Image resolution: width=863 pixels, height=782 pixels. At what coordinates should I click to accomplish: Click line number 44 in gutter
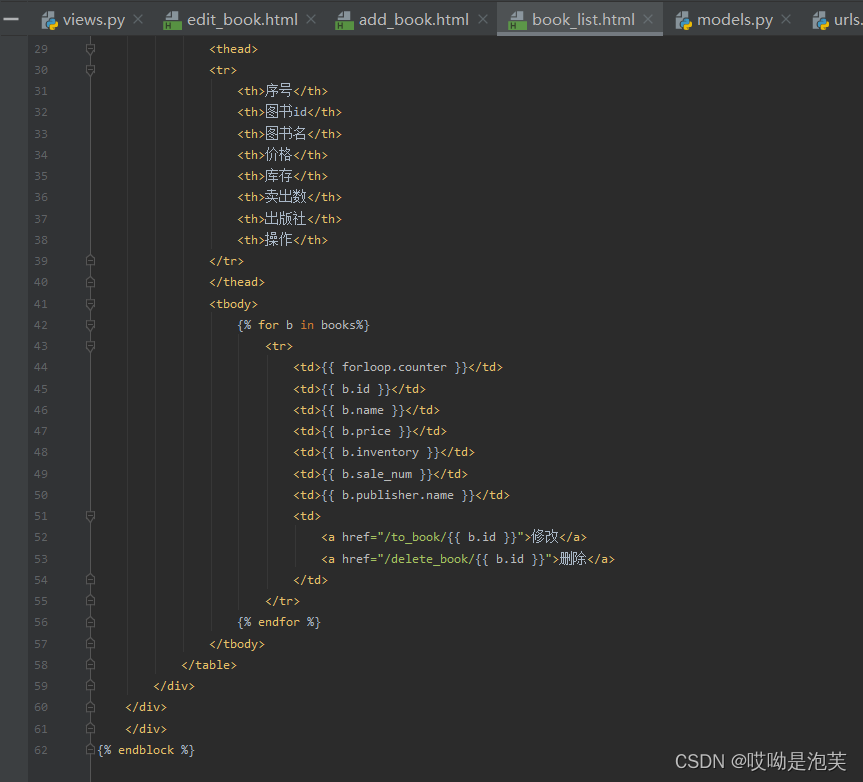(41, 367)
